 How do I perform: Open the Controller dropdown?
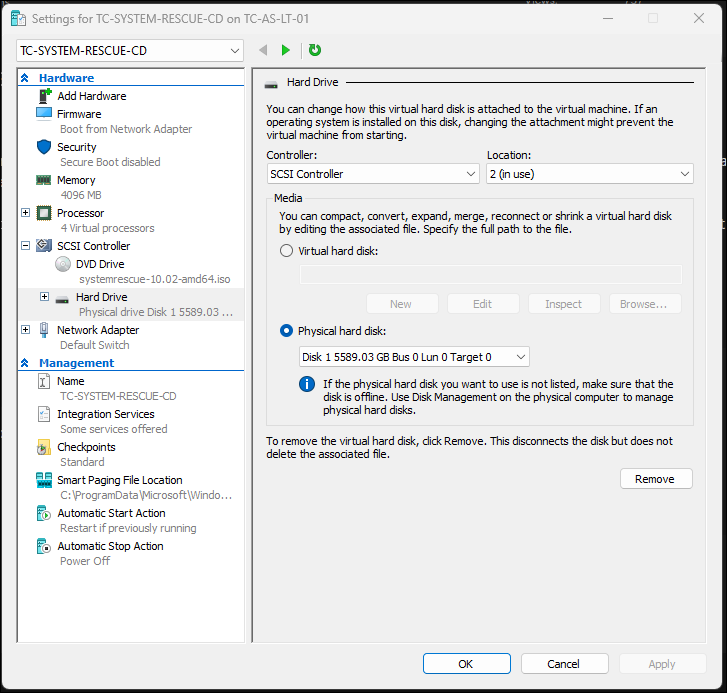pos(373,174)
